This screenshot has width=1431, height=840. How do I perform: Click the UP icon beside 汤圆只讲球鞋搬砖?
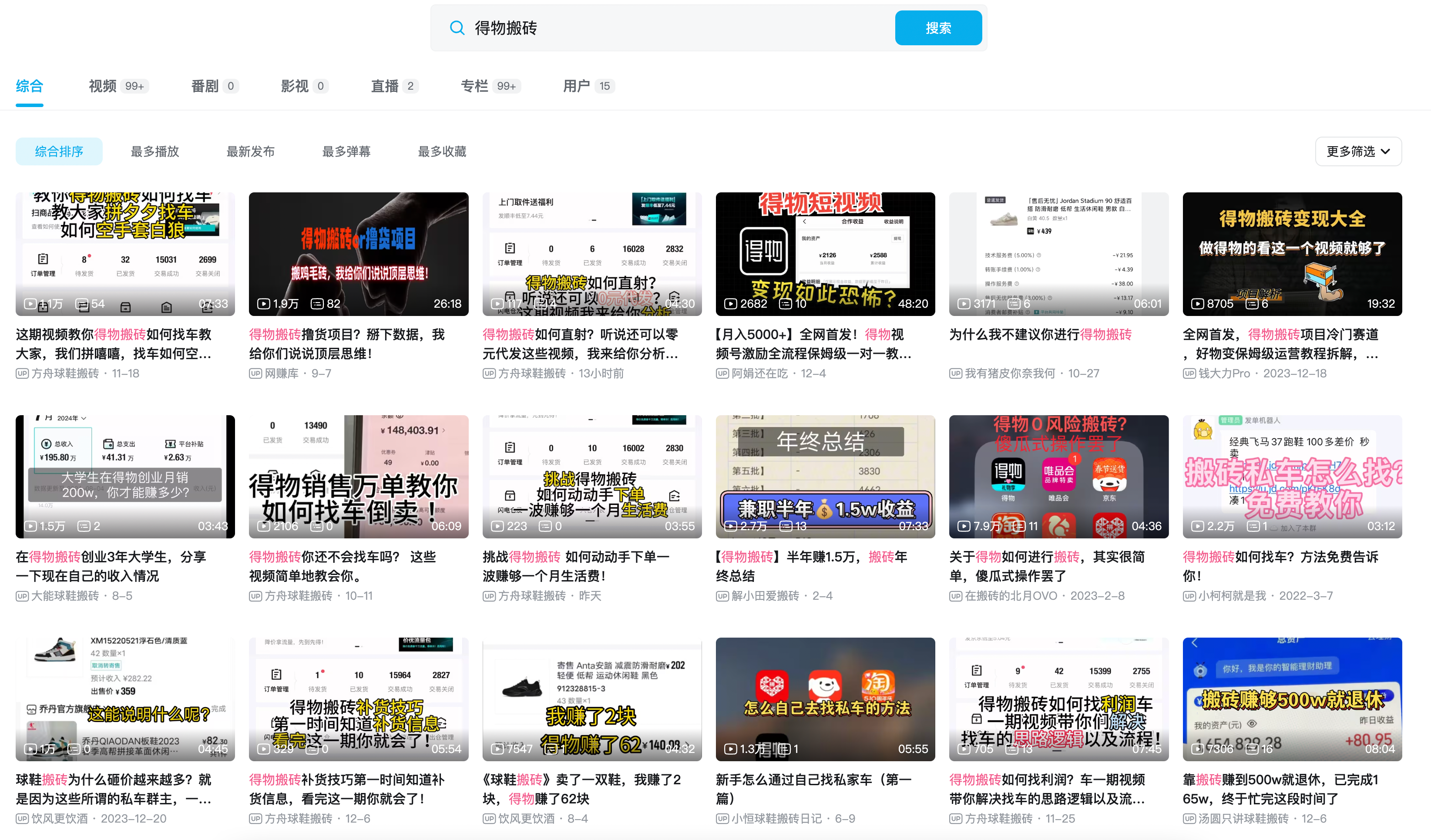coord(1189,818)
